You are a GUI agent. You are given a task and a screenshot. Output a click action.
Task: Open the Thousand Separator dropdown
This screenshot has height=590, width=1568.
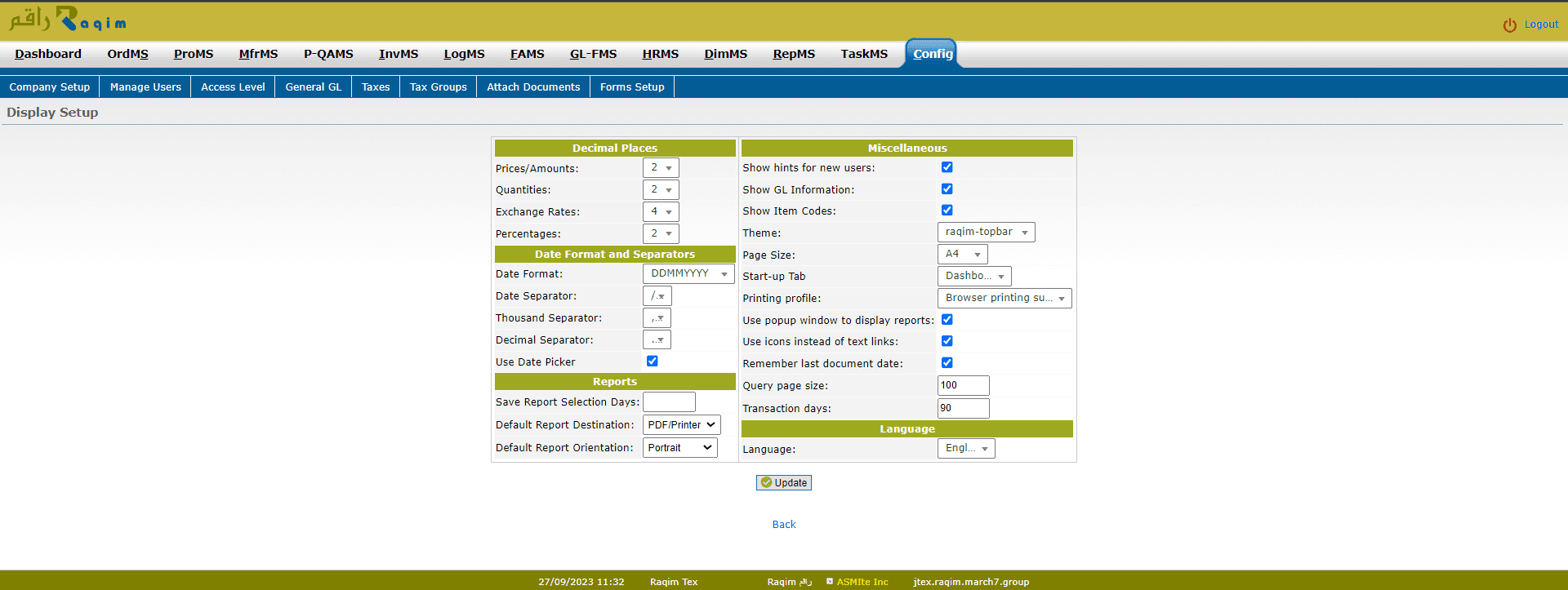[x=657, y=318]
